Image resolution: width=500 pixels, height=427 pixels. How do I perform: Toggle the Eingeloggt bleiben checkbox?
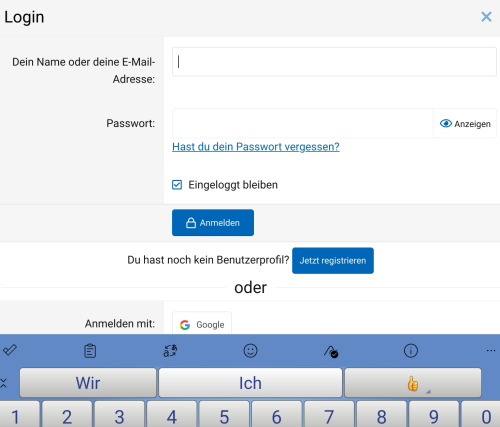pyautogui.click(x=177, y=185)
